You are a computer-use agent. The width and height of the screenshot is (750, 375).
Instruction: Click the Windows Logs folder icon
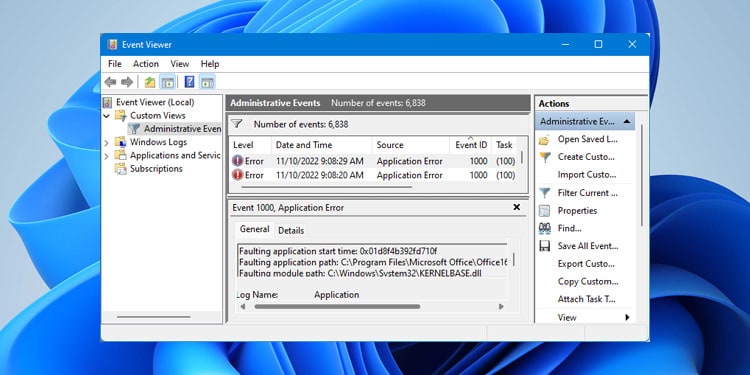click(121, 142)
